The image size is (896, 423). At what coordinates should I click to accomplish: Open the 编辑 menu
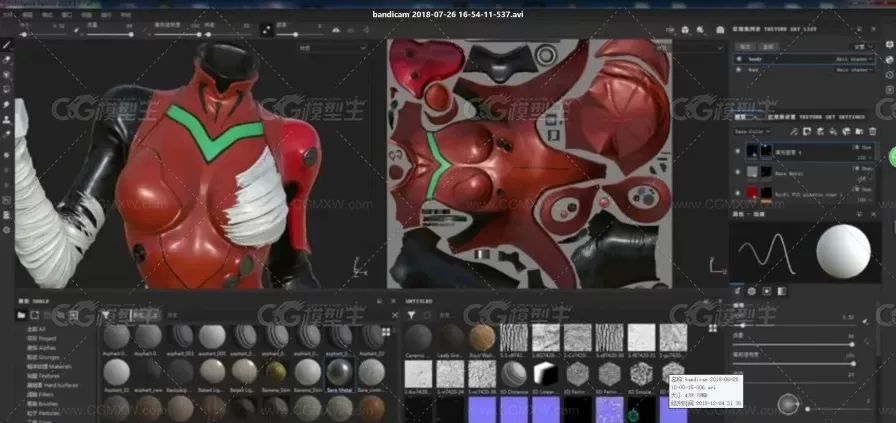pos(26,15)
